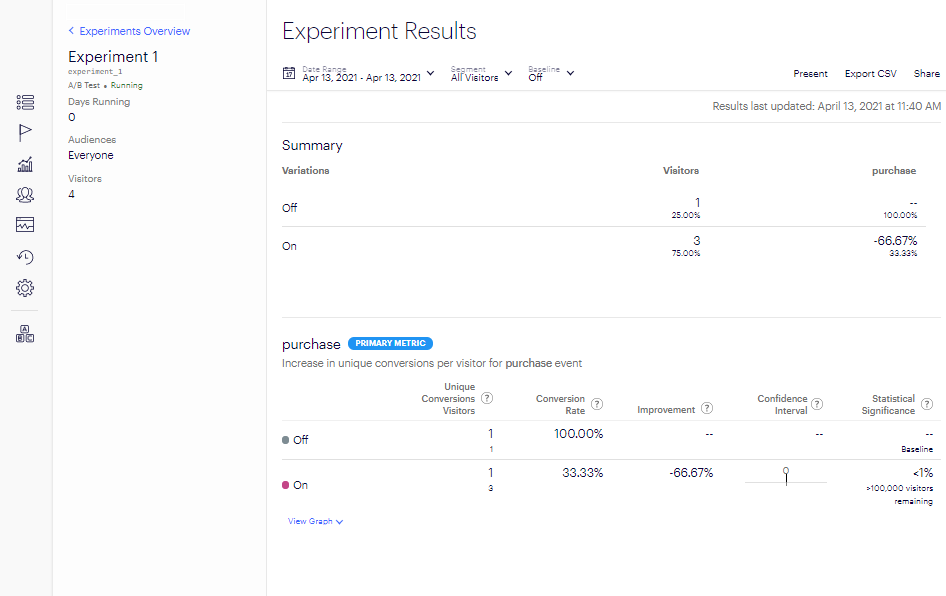
Task: Click help icon next to Conversion Rate
Action: pyautogui.click(x=597, y=404)
